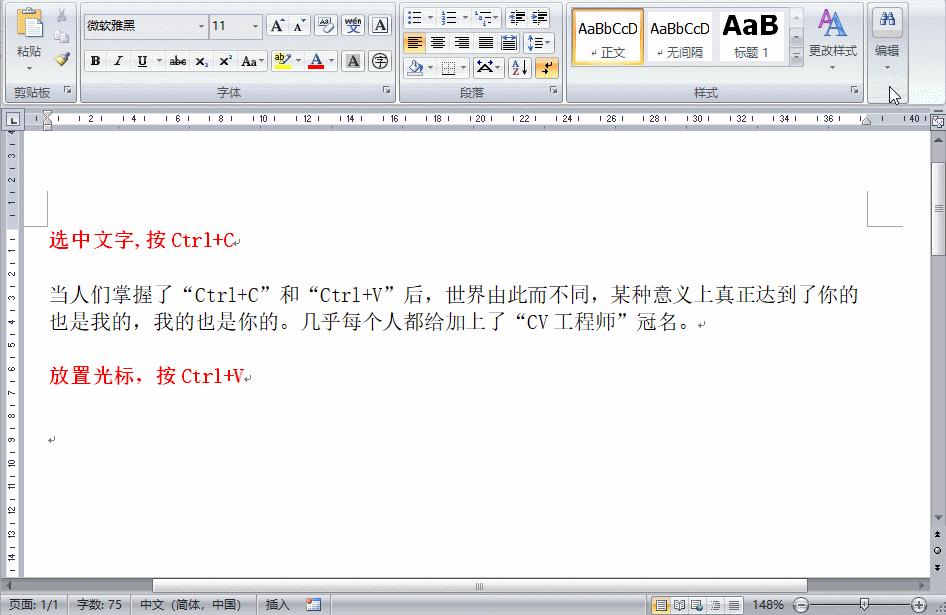Open the 更改样式 menu
The height and width of the screenshot is (615, 946).
tap(831, 45)
